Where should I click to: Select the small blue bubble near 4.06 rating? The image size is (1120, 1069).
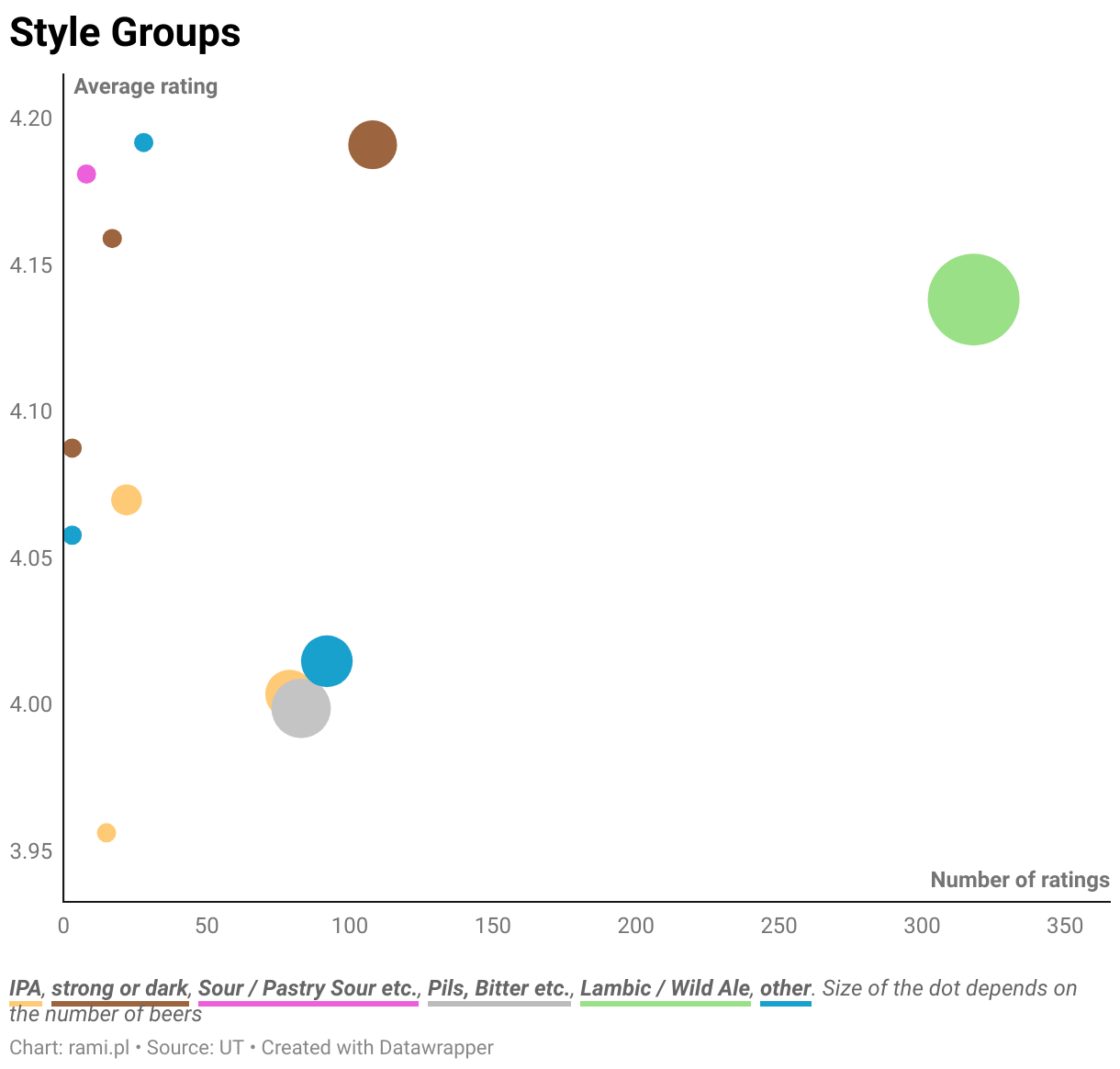pyautogui.click(x=72, y=535)
